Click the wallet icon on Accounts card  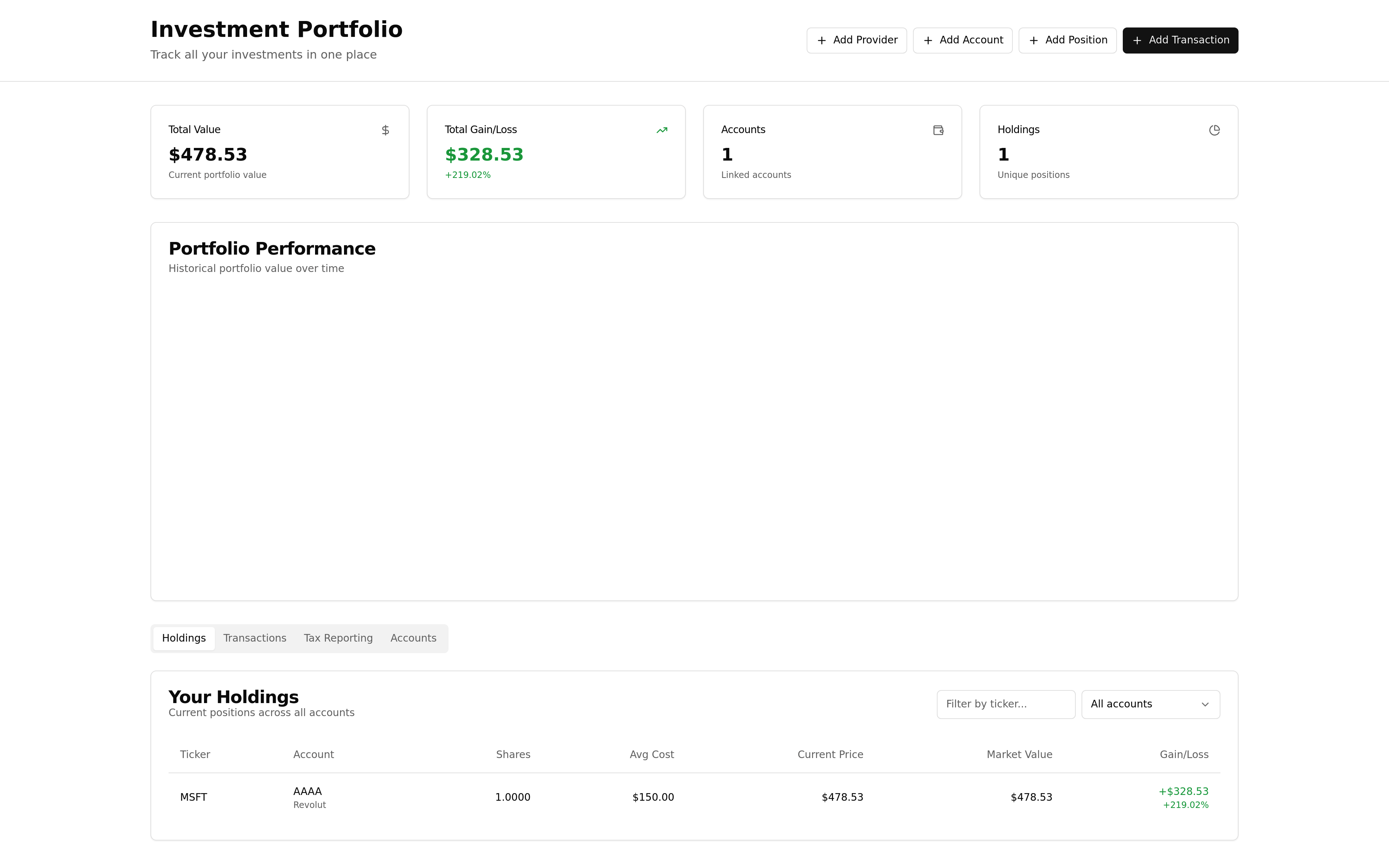[938, 130]
